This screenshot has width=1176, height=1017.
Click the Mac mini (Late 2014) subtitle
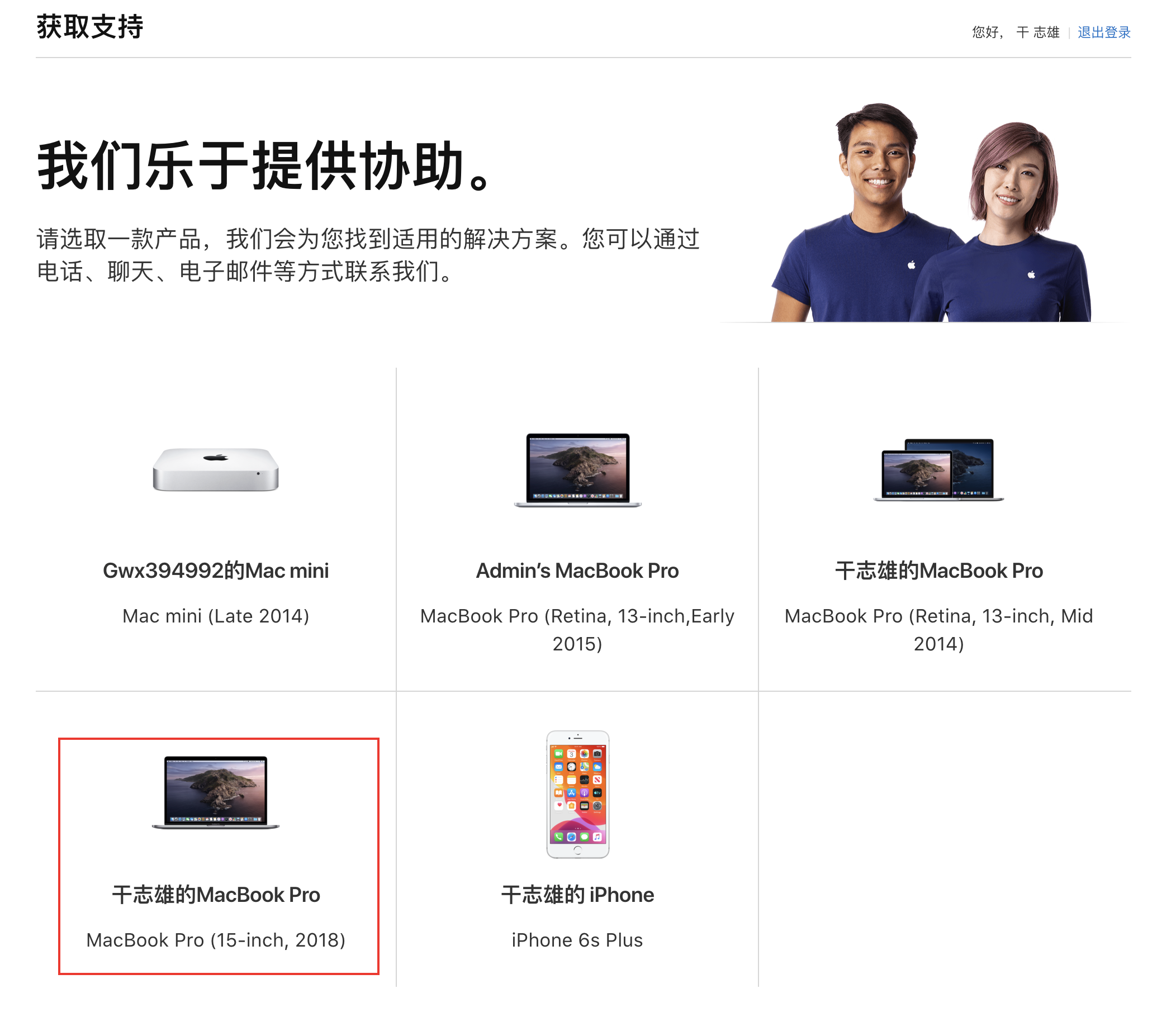(216, 616)
